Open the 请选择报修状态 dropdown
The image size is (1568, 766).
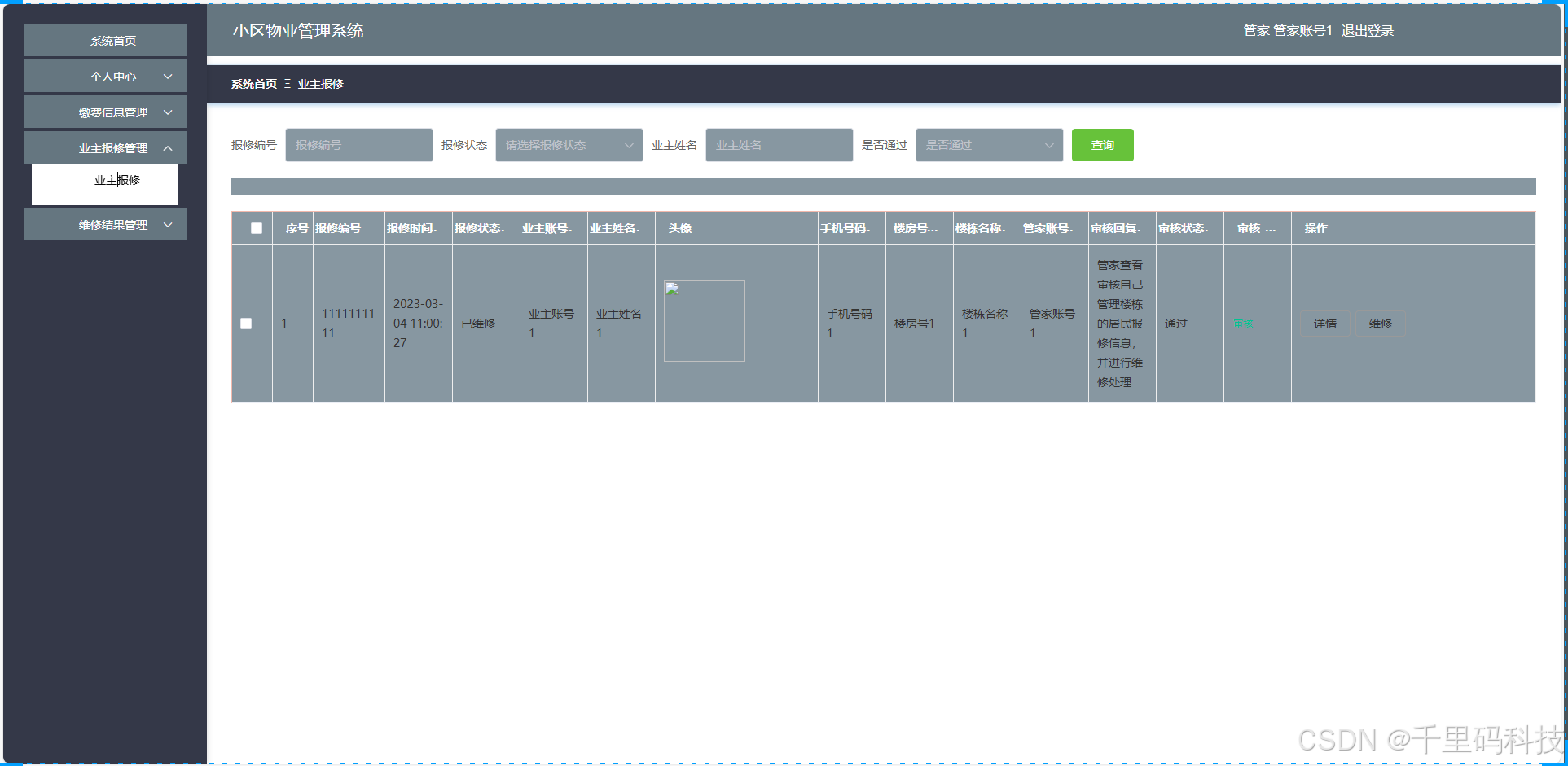pyautogui.click(x=569, y=145)
